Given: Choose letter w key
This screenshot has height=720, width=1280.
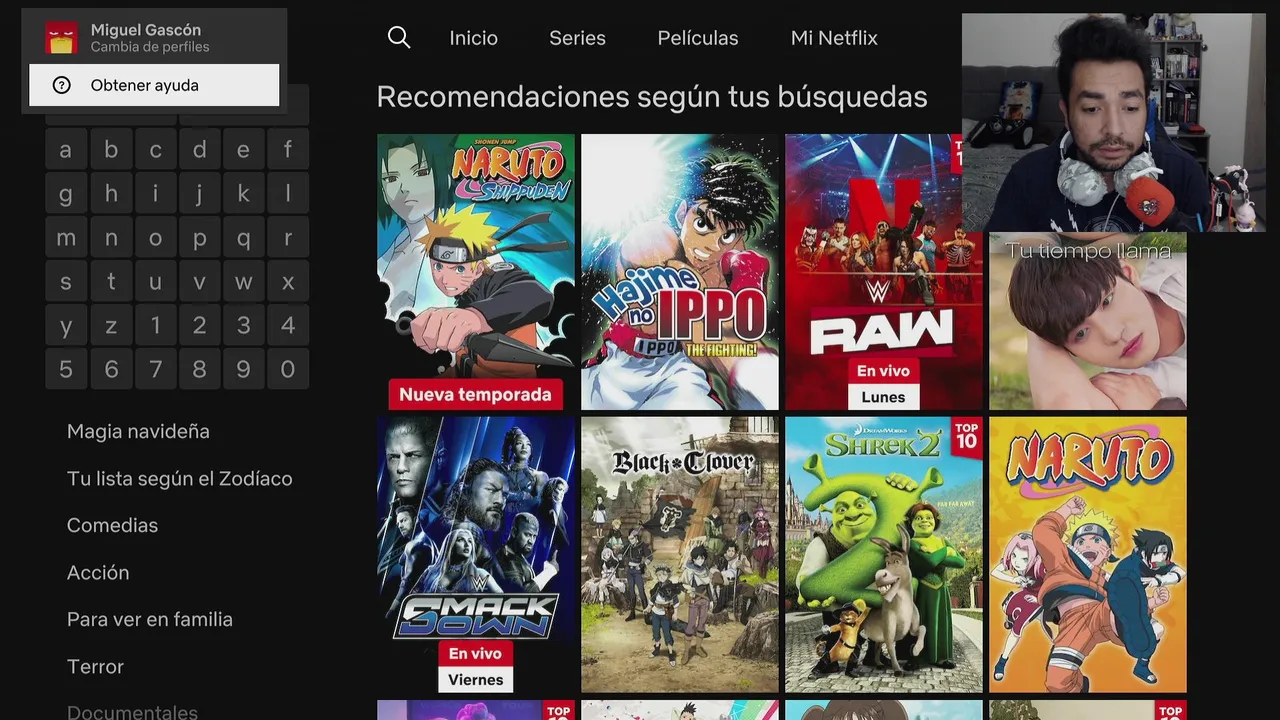Looking at the screenshot, I should pos(243,282).
